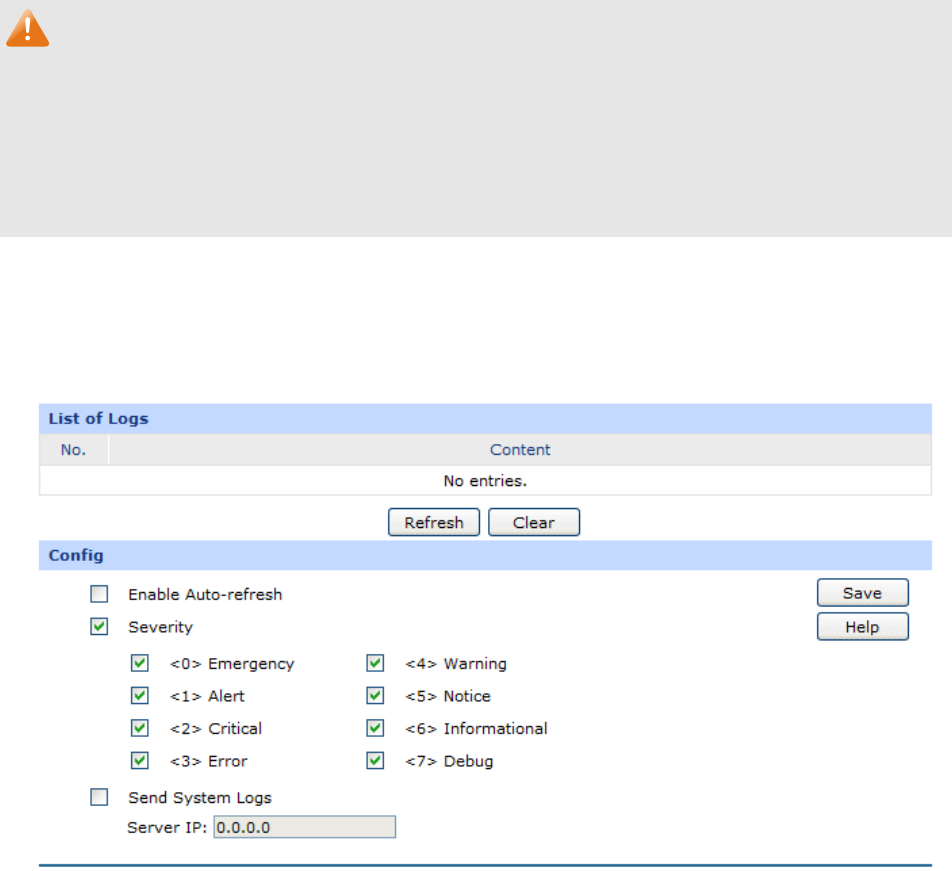Select the 'No entries.' table row

pos(485,481)
